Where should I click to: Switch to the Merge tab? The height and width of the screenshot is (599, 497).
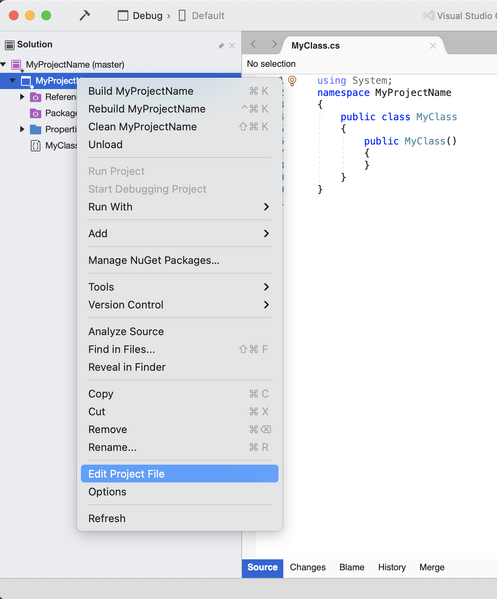pyautogui.click(x=432, y=568)
